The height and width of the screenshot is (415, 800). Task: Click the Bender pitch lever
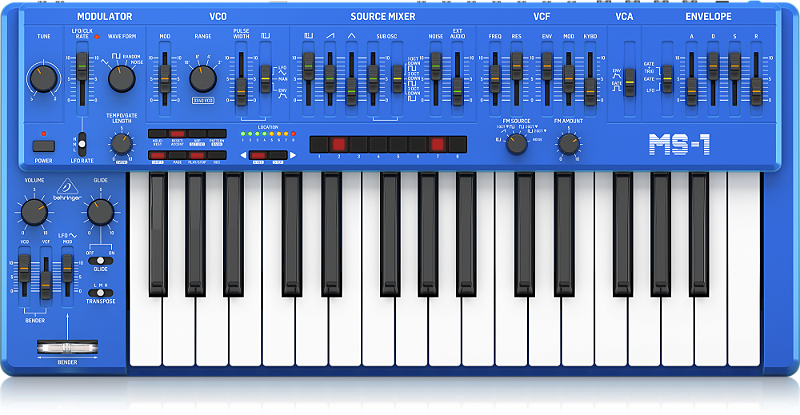[x=67, y=348]
